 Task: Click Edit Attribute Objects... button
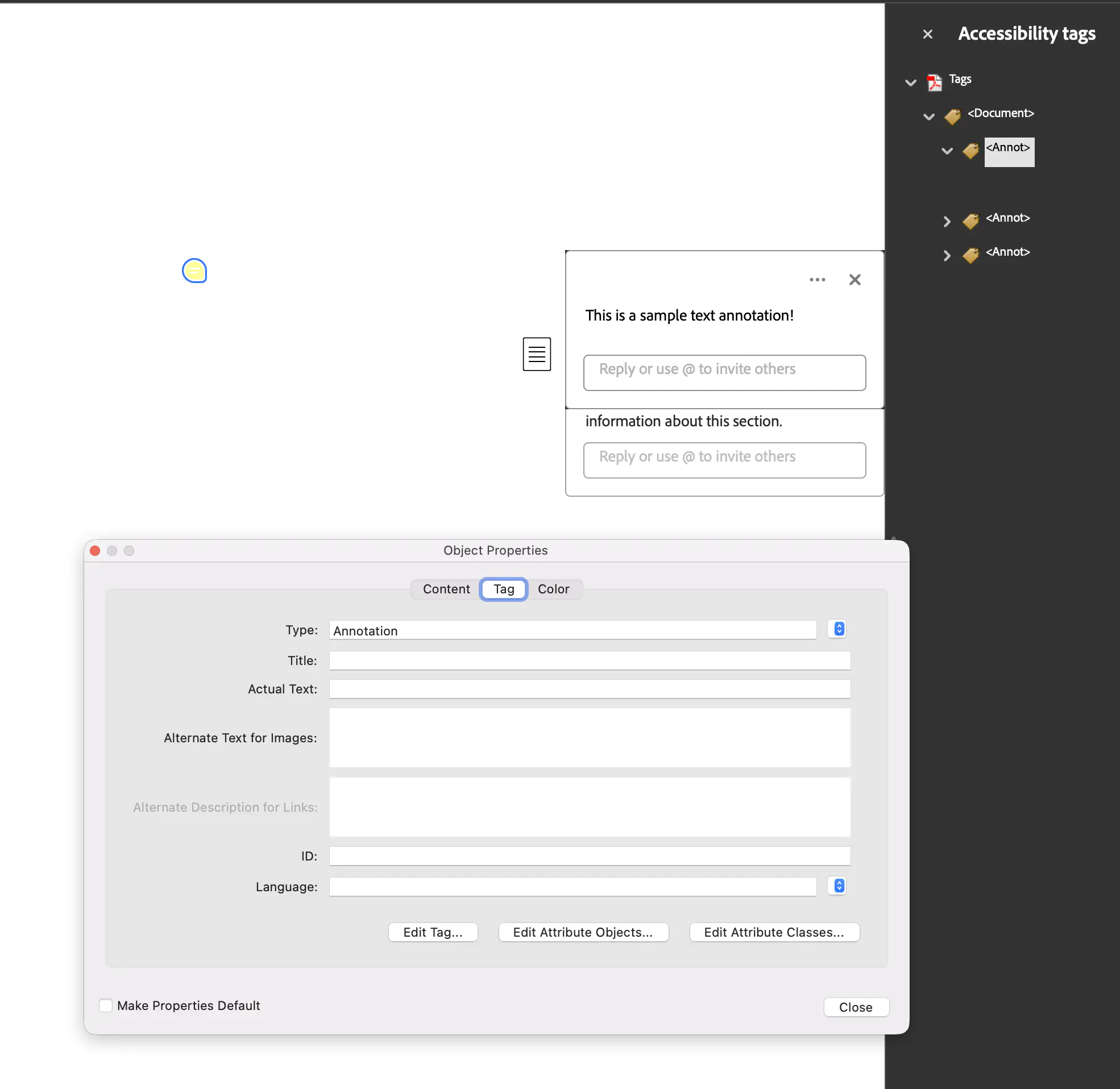(x=582, y=932)
